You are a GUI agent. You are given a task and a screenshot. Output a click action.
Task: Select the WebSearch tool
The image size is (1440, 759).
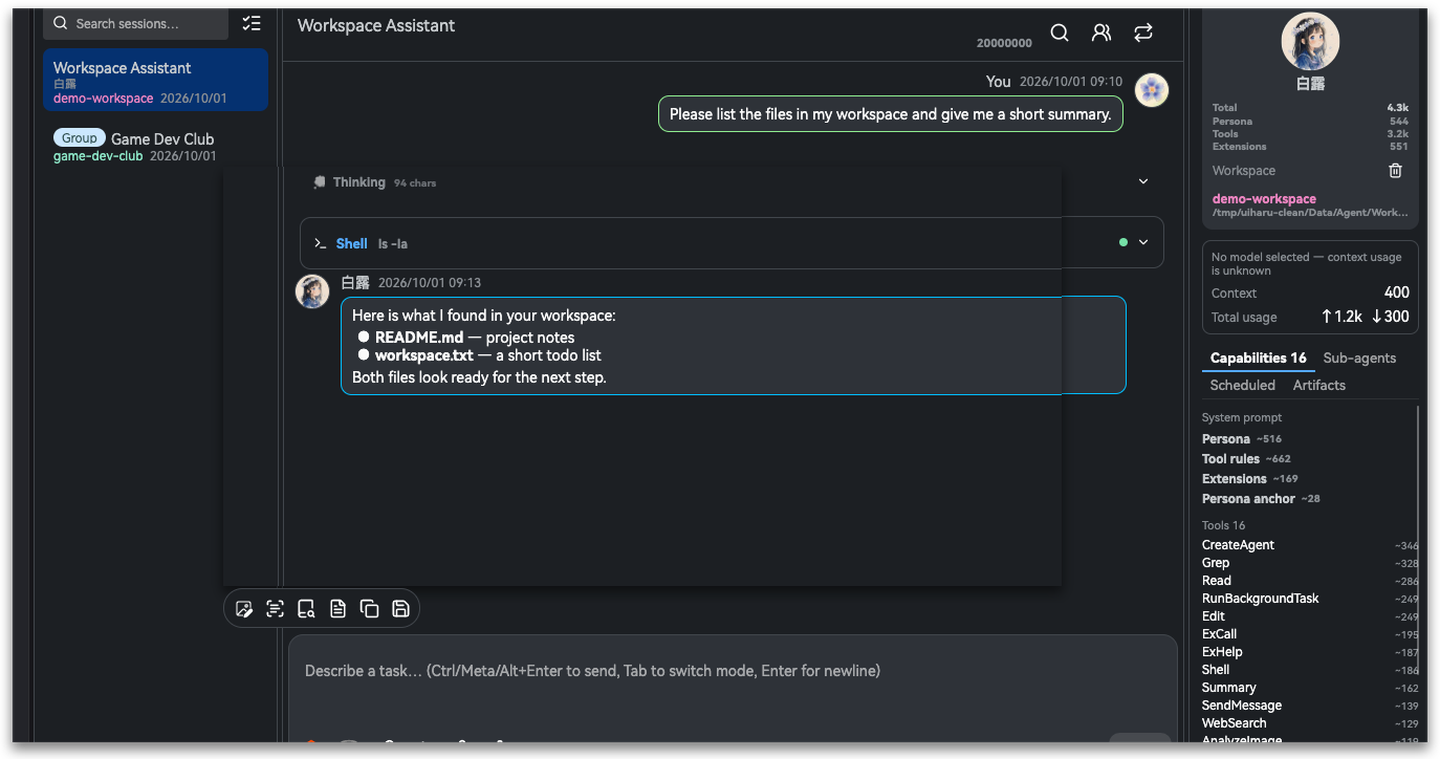[x=1310, y=723]
